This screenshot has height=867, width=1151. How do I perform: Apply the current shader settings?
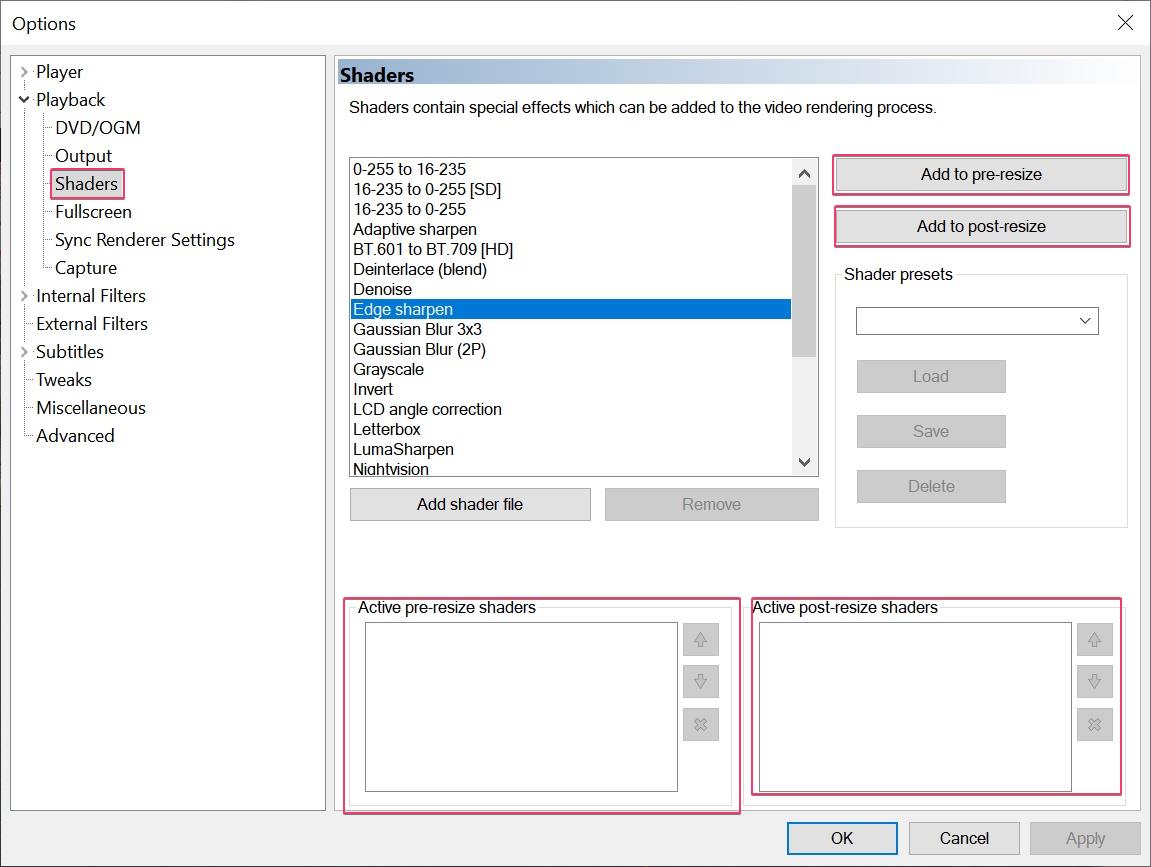pos(1085,838)
